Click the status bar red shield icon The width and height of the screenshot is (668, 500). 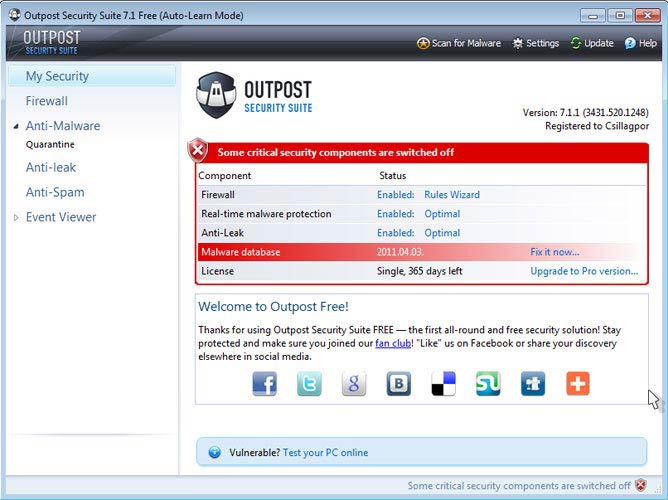(x=641, y=486)
